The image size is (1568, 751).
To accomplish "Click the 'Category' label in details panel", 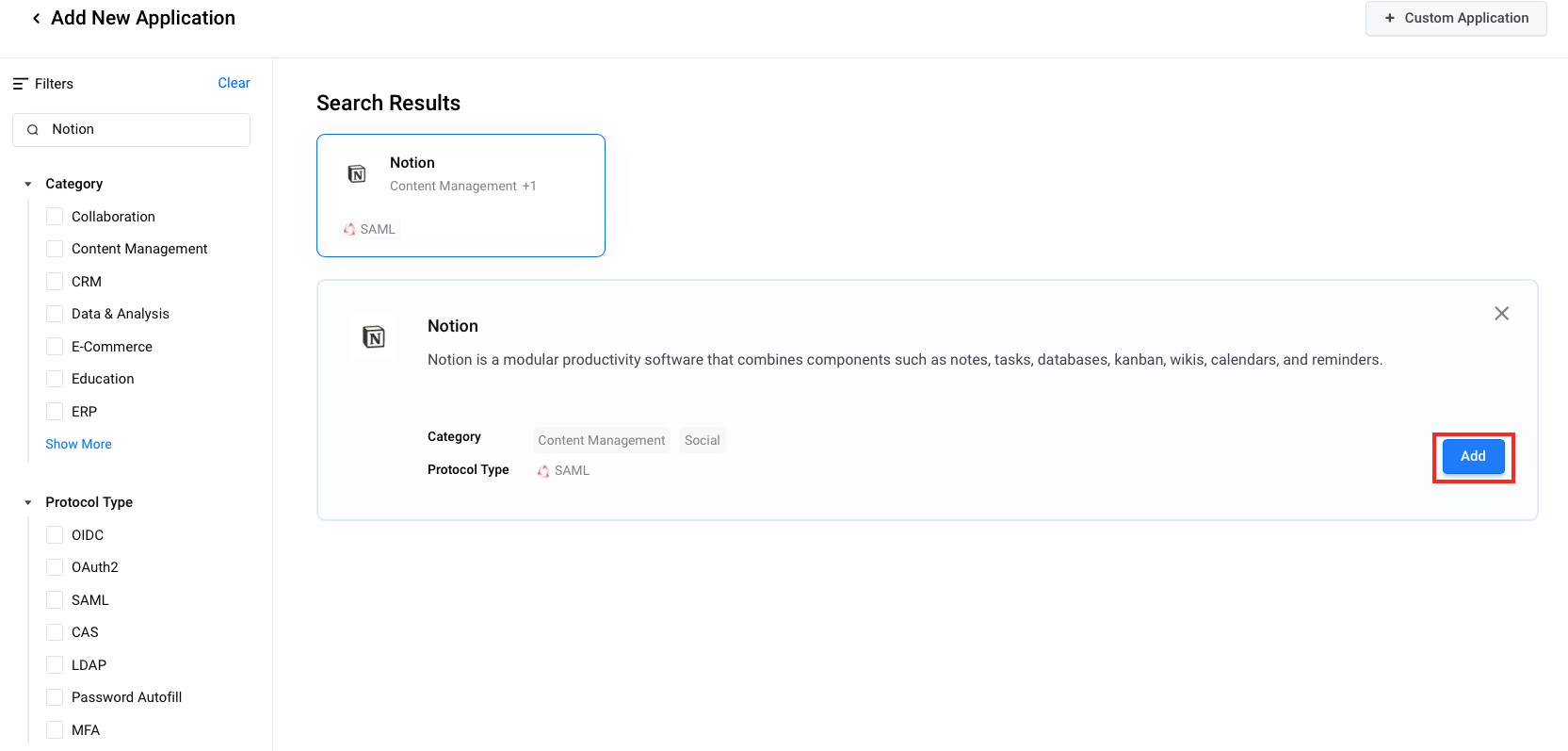I will click(454, 436).
